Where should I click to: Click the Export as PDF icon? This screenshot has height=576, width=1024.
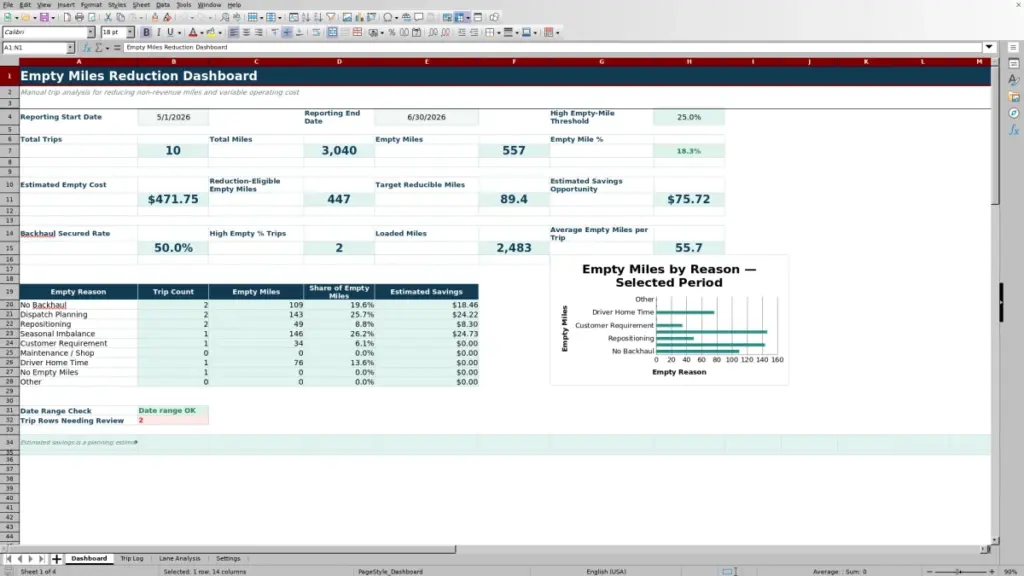[67, 17]
